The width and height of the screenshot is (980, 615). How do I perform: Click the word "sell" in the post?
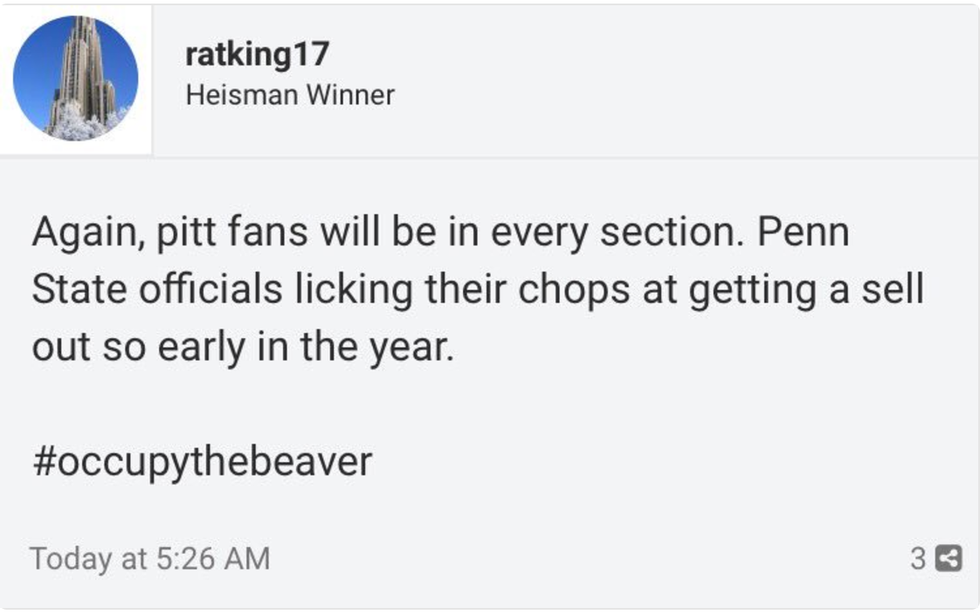[889, 290]
